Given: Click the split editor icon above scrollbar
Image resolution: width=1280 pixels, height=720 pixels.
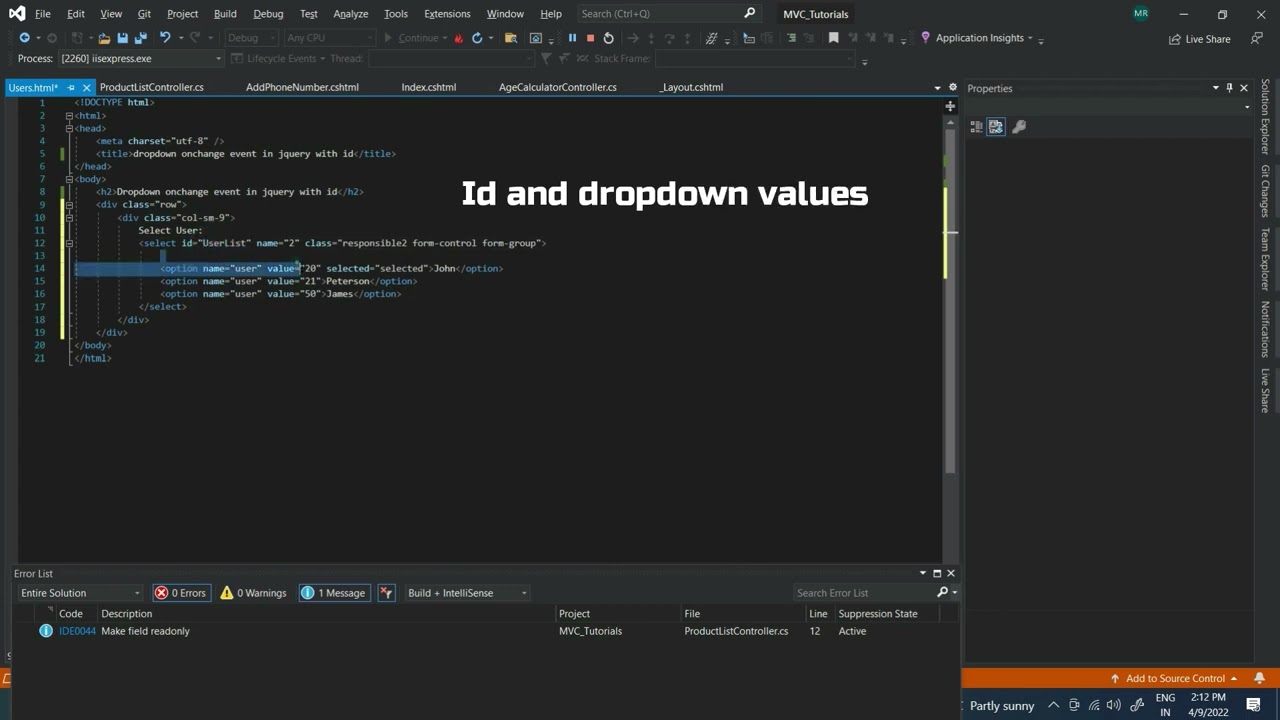Looking at the screenshot, I should coord(950,105).
